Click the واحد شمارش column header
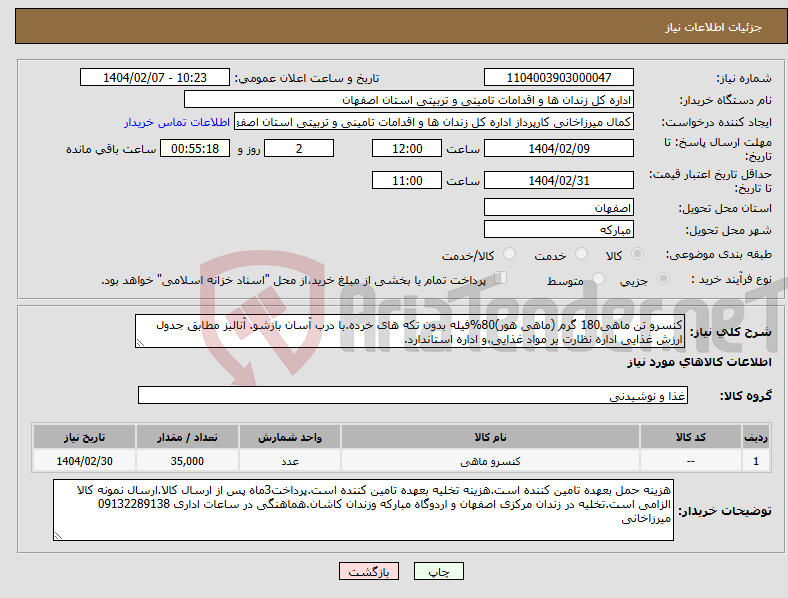Image resolution: width=788 pixels, height=598 pixels. click(290, 437)
